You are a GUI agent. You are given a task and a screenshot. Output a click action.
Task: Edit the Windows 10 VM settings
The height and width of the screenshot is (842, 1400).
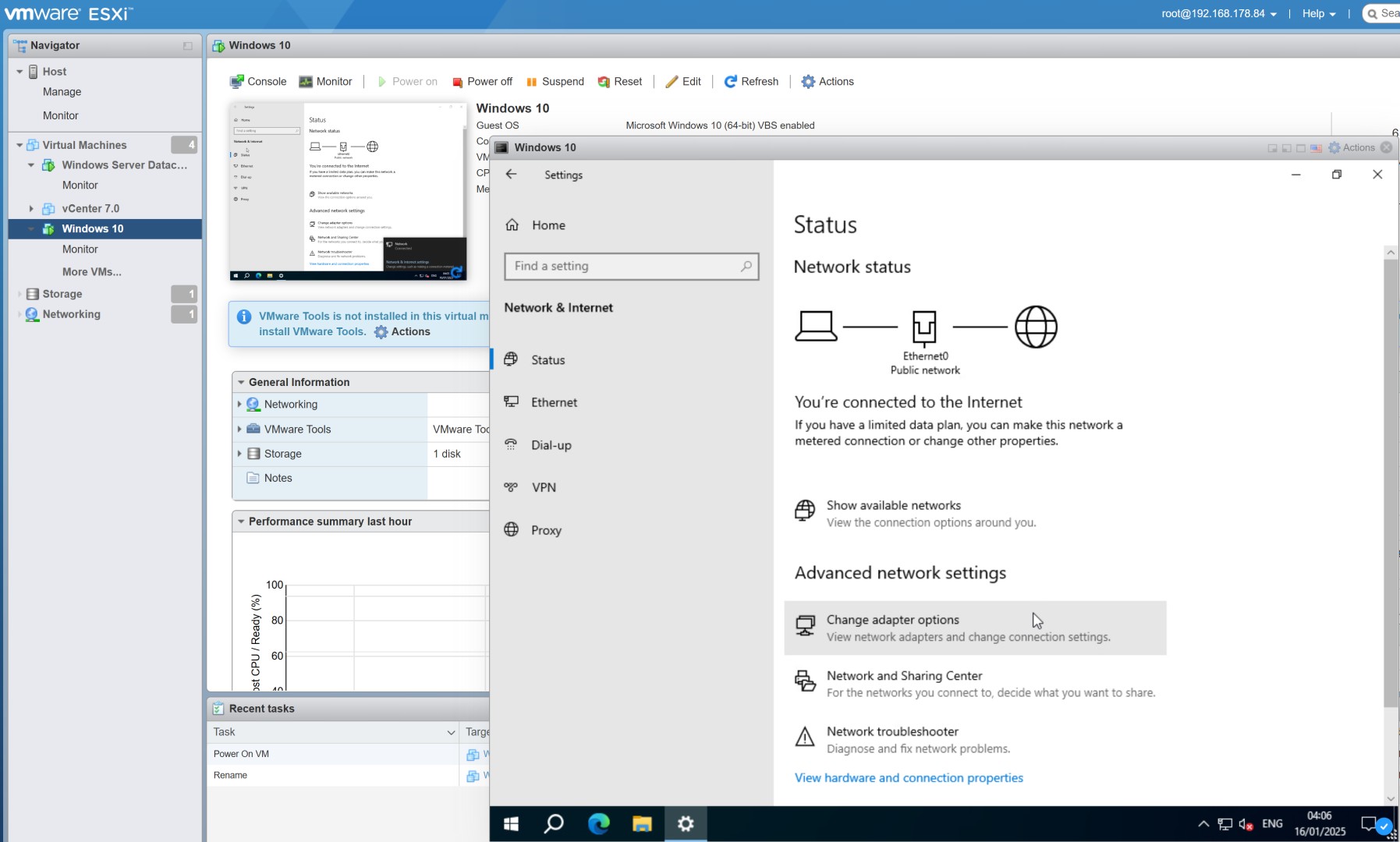point(683,81)
